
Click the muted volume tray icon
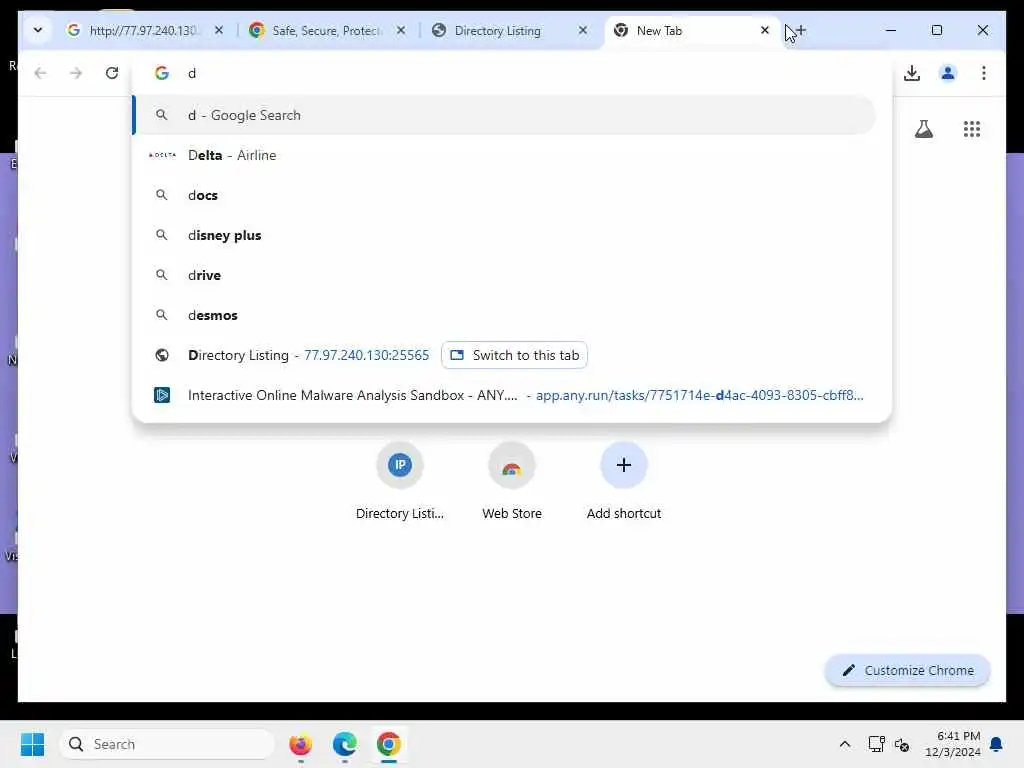pyautogui.click(x=902, y=744)
